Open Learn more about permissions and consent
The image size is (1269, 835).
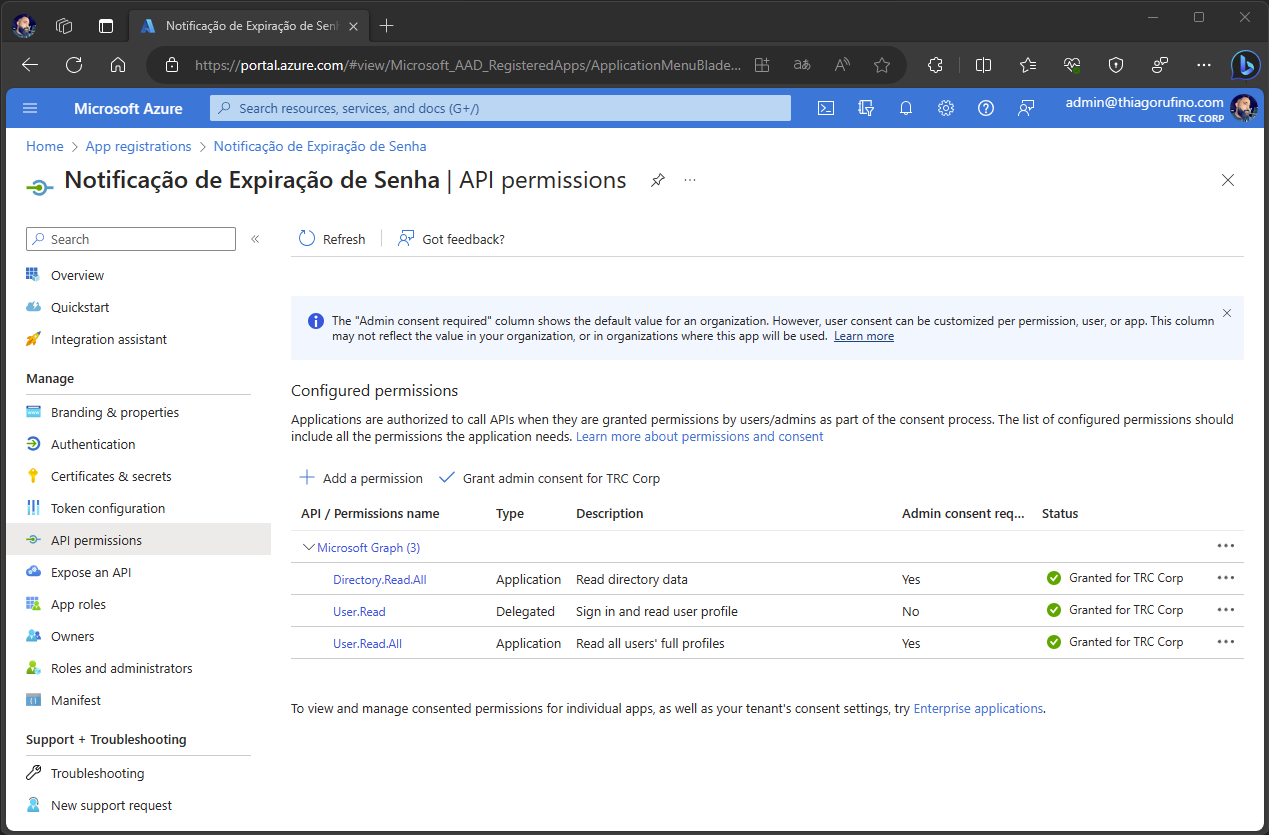[700, 436]
